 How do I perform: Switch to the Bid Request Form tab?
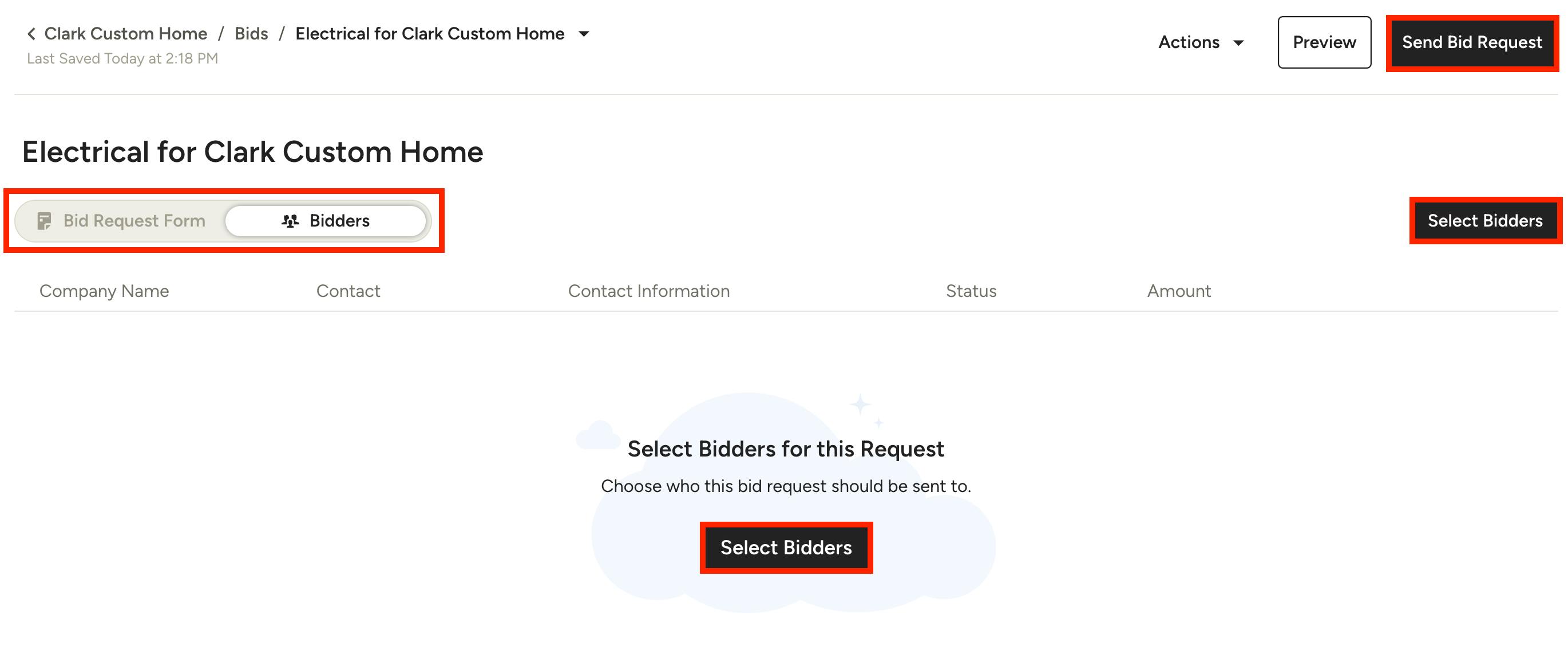pyautogui.click(x=122, y=221)
